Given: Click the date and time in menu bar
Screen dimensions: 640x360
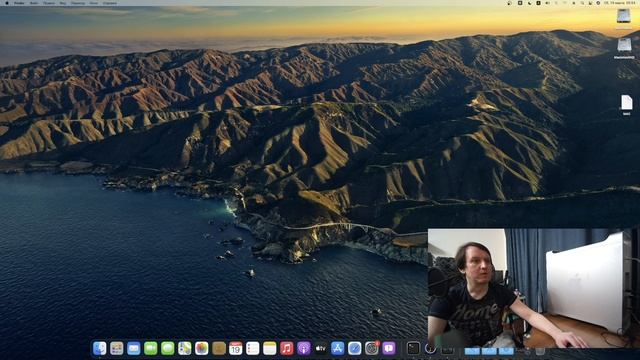Looking at the screenshot, I should (619, 3).
